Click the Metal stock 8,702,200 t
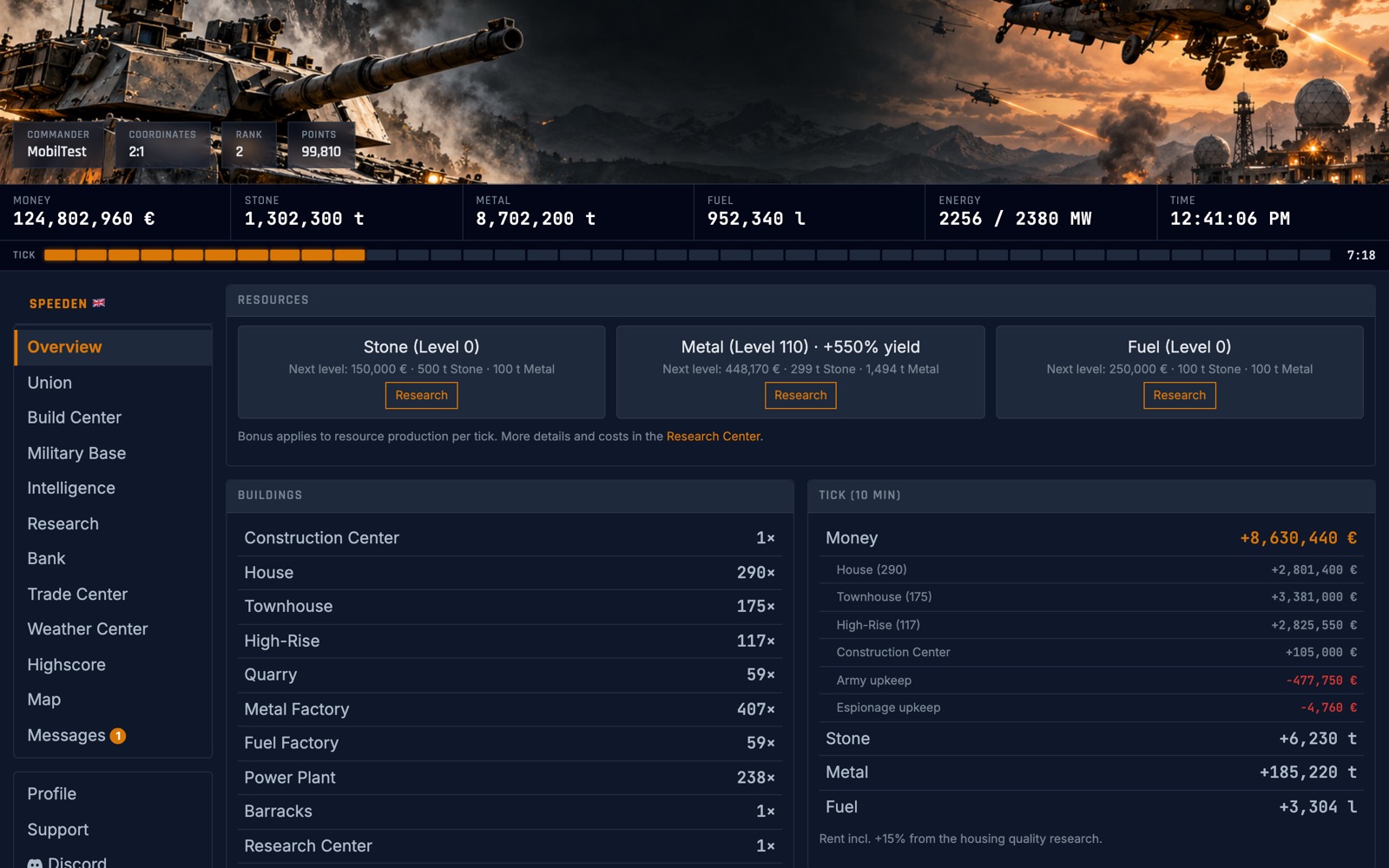 [x=536, y=219]
